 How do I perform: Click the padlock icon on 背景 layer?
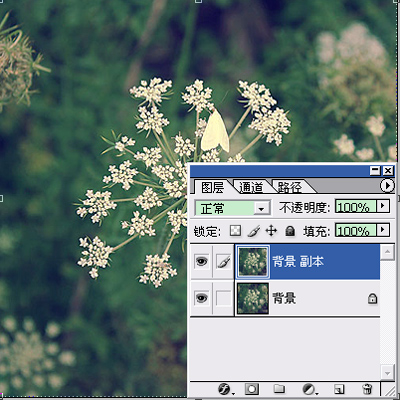pyautogui.click(x=372, y=298)
